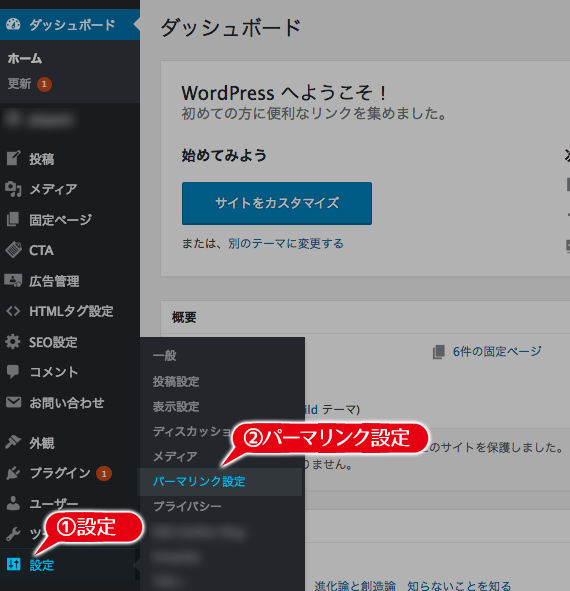The width and height of the screenshot is (570, 591).
Task: Select 一般 in the settings submenu
Action: (164, 355)
